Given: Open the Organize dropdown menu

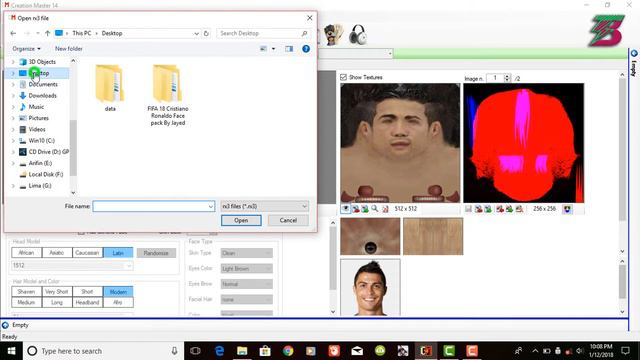Looking at the screenshot, I should coord(27,49).
